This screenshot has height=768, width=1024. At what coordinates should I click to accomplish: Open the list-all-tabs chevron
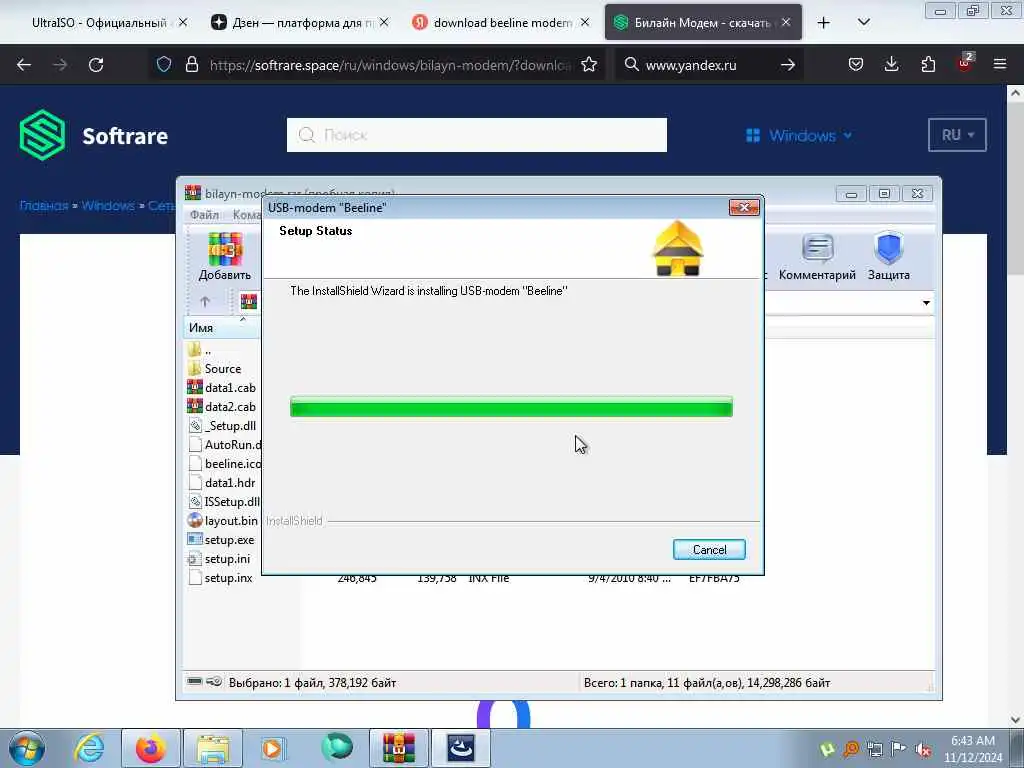pos(863,23)
